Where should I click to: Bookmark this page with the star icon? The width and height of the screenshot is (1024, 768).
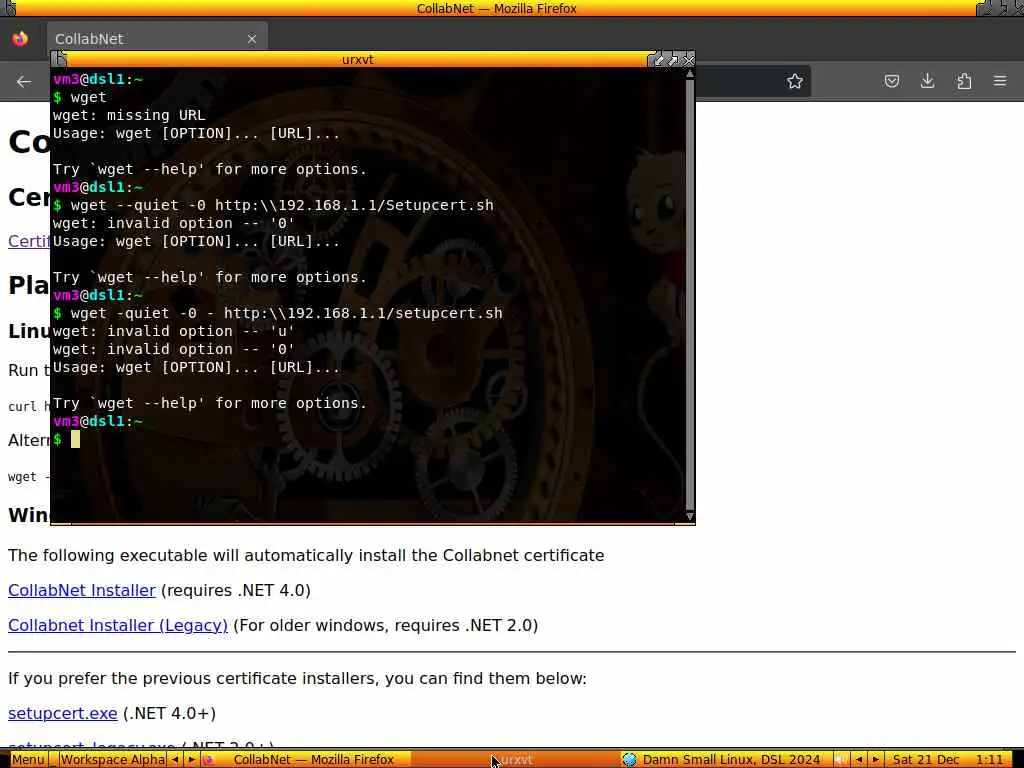click(x=794, y=82)
